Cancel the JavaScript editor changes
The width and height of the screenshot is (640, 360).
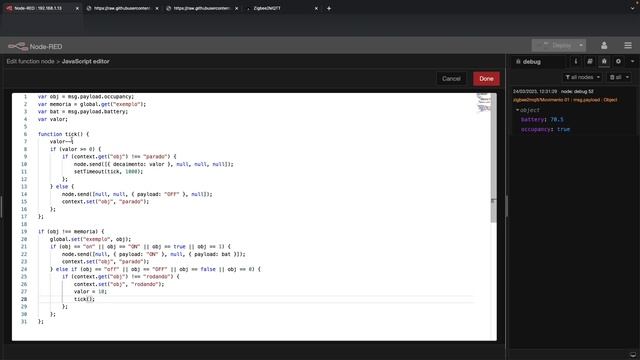[451, 79]
